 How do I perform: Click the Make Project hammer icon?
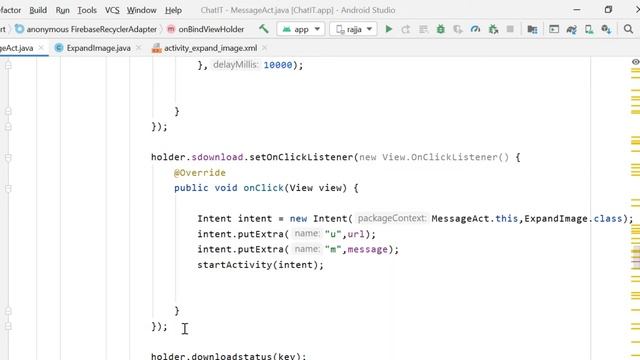264,29
